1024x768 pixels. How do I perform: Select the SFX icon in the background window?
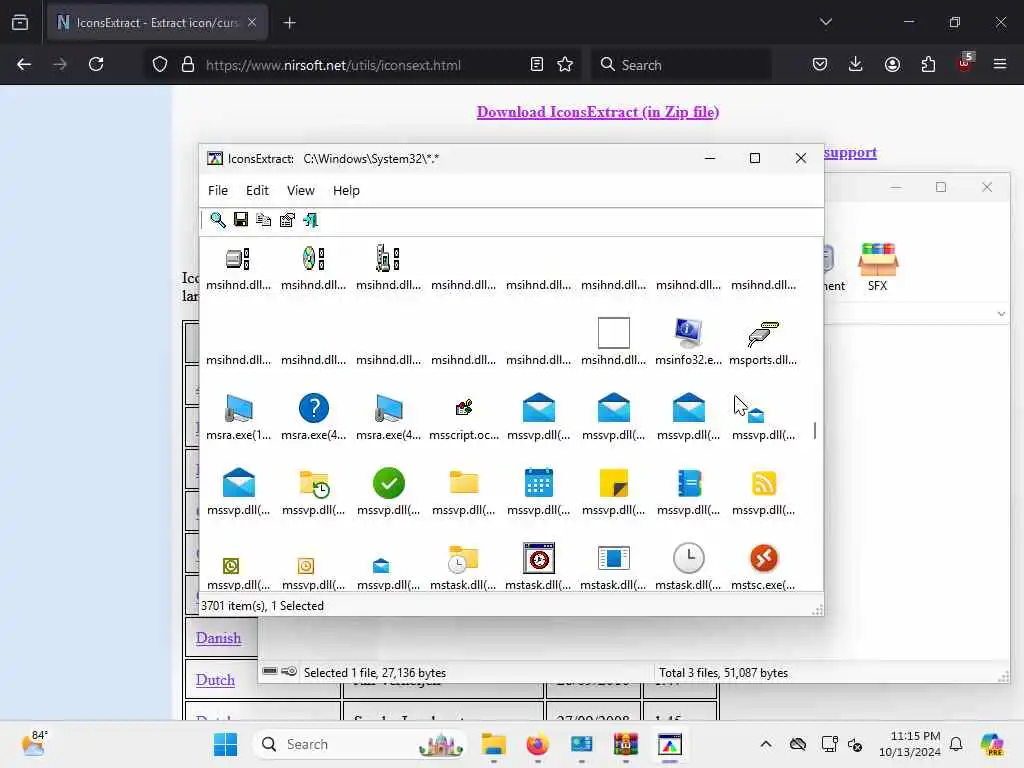[x=878, y=266]
